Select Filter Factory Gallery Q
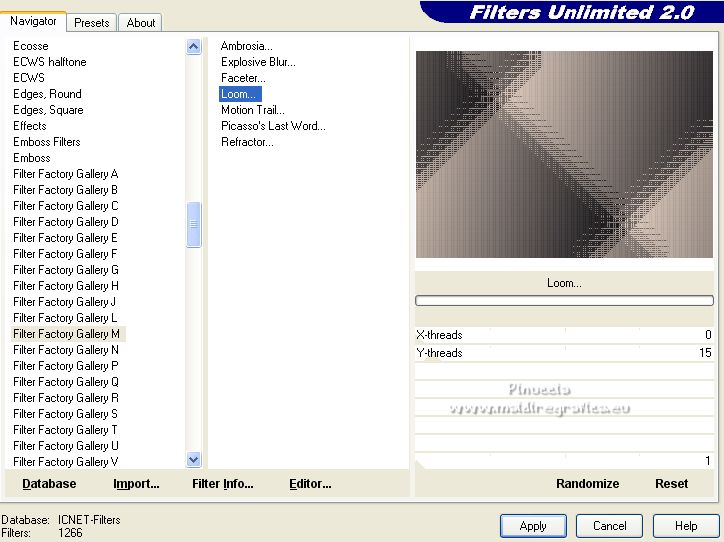This screenshot has width=724, height=542. pyautogui.click(x=66, y=382)
